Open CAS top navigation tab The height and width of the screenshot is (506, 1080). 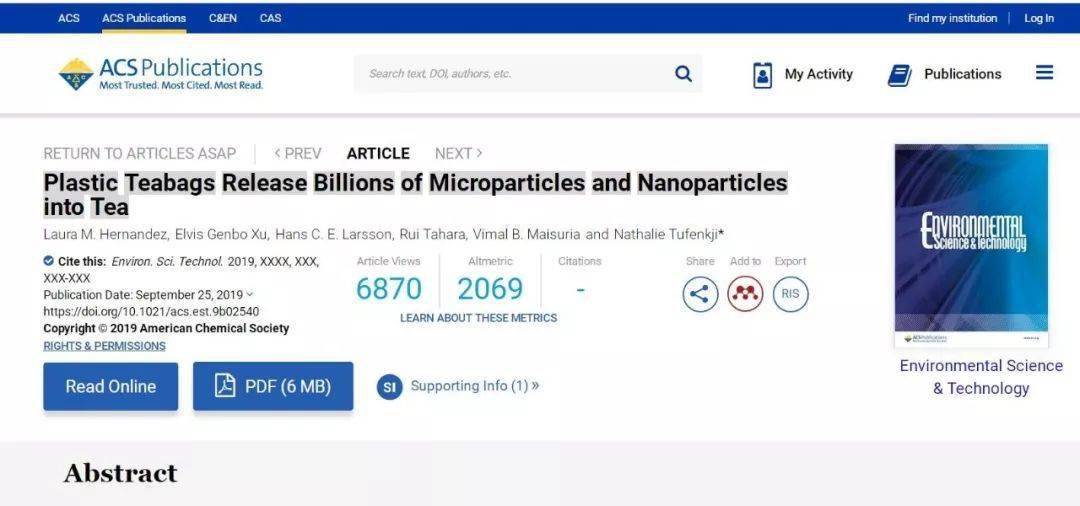[270, 18]
